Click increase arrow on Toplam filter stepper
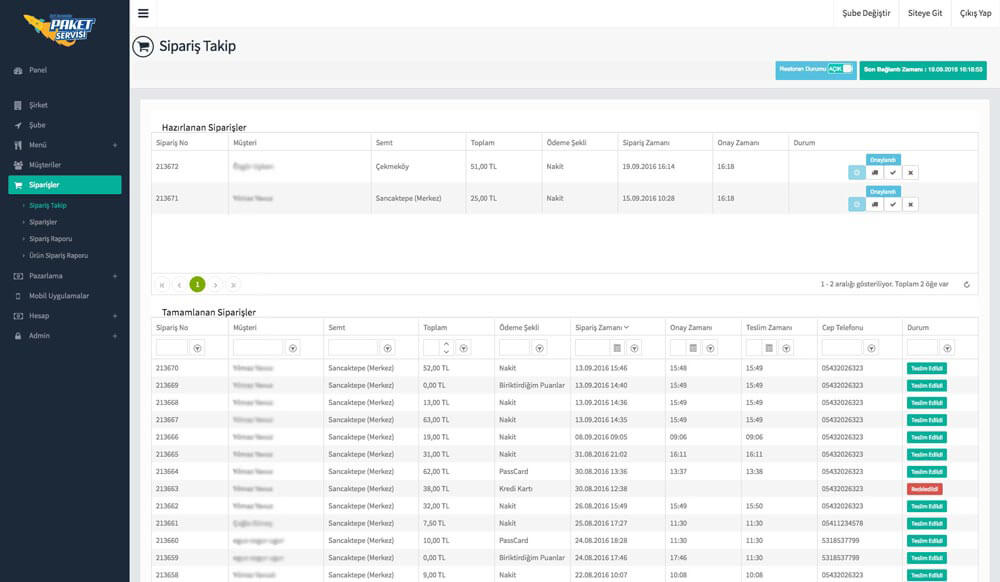Image resolution: width=1000 pixels, height=582 pixels. point(445,344)
